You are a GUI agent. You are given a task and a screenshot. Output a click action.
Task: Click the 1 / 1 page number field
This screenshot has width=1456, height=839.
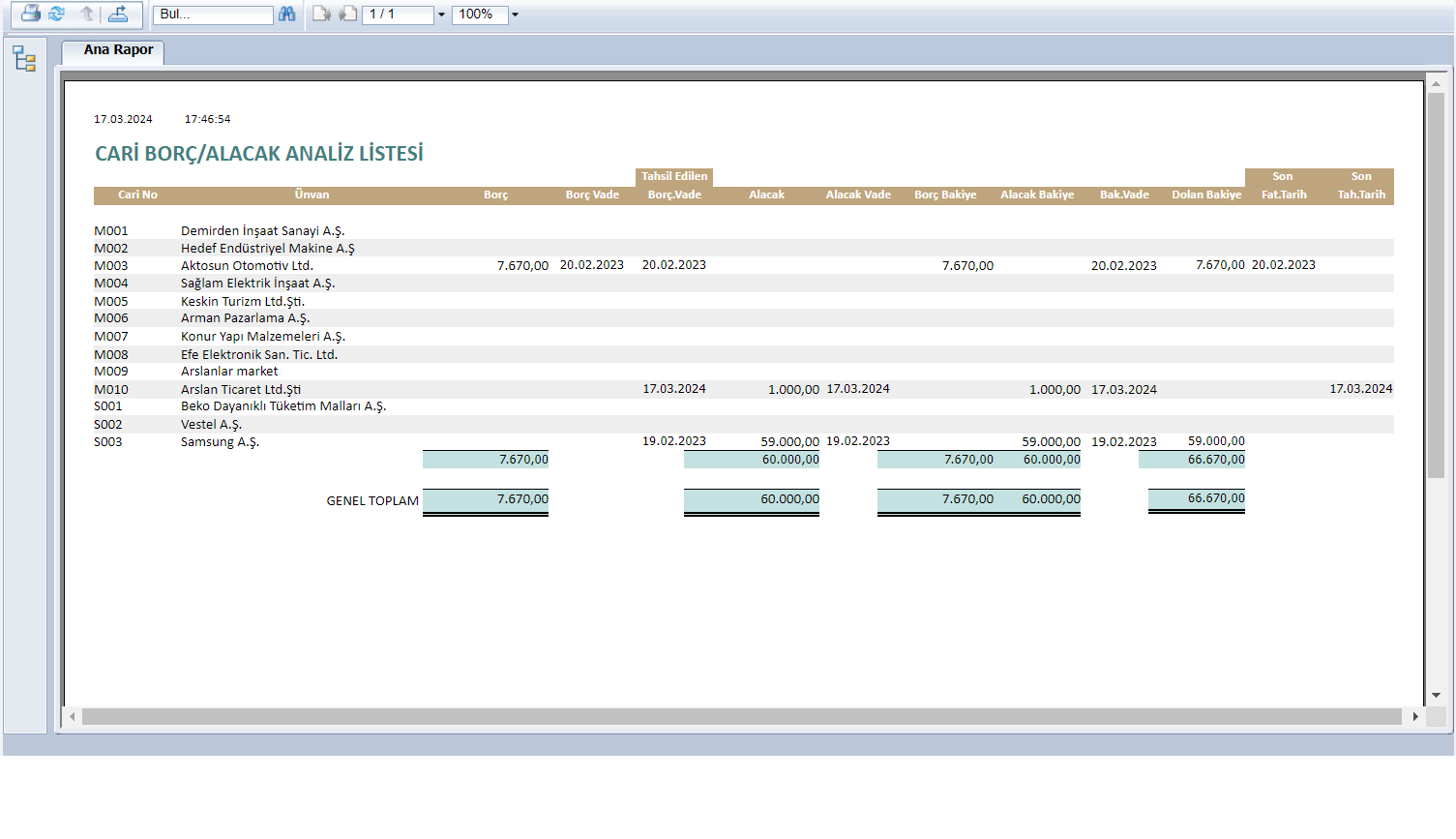pos(397,15)
